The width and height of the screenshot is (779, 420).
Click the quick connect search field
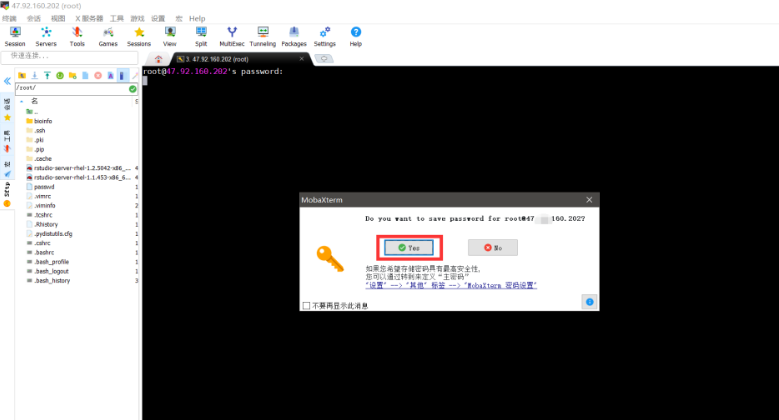70,55
